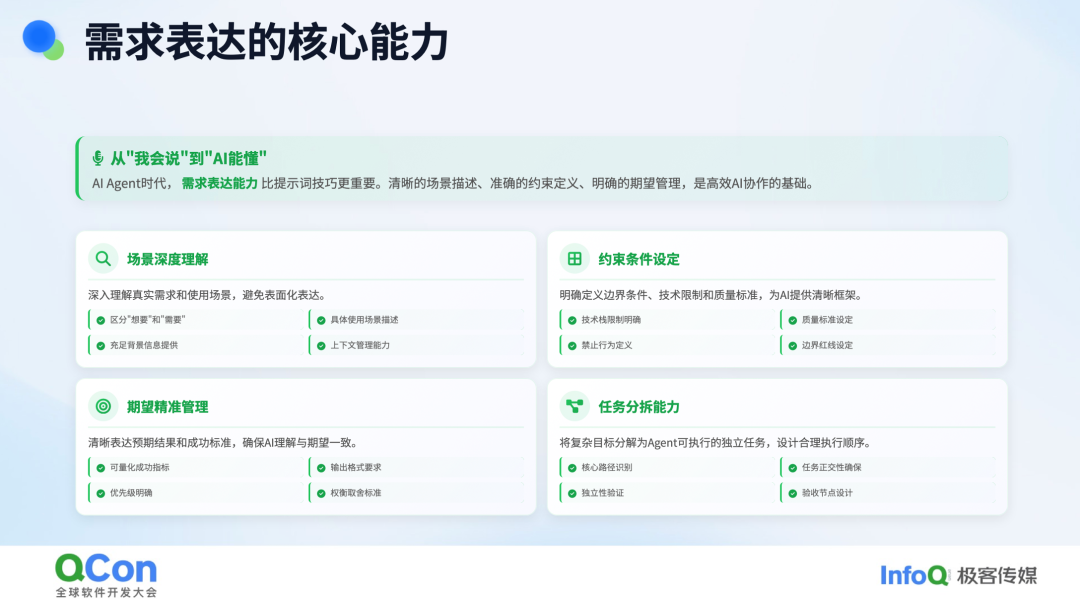Image resolution: width=1080 pixels, height=603 pixels.
Task: Click the text 区分"想要"和"需要"
Action: [147, 320]
